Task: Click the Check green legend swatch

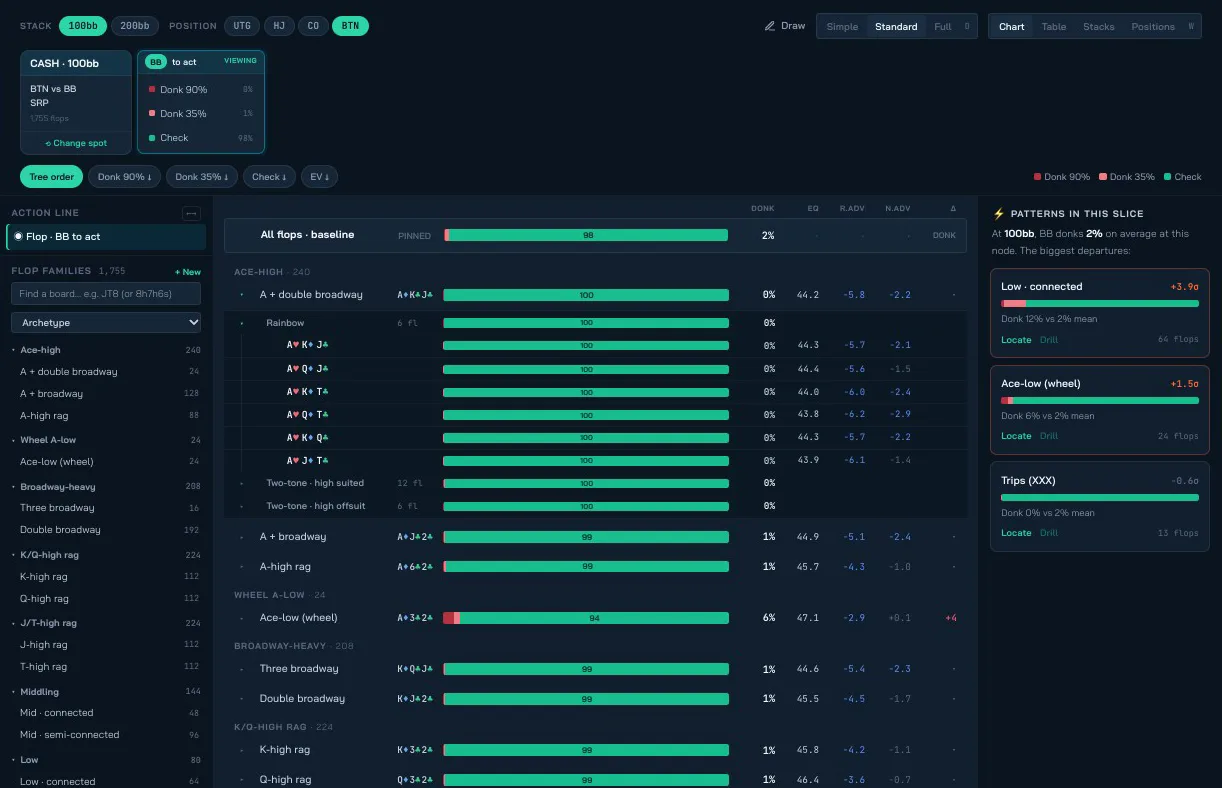Action: point(1167,177)
